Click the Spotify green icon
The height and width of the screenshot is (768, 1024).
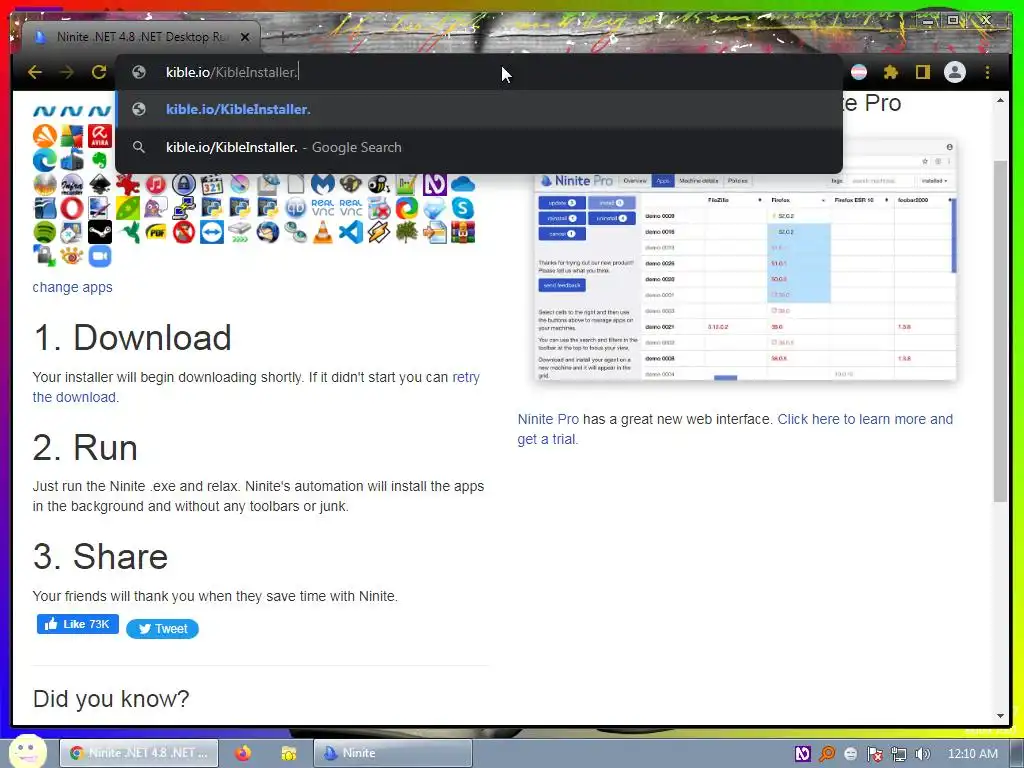point(44,232)
